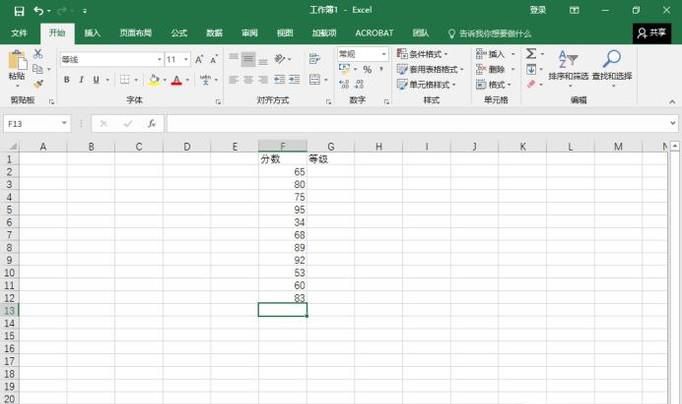
Task: Click the formula bar input area
Action: click(x=417, y=124)
